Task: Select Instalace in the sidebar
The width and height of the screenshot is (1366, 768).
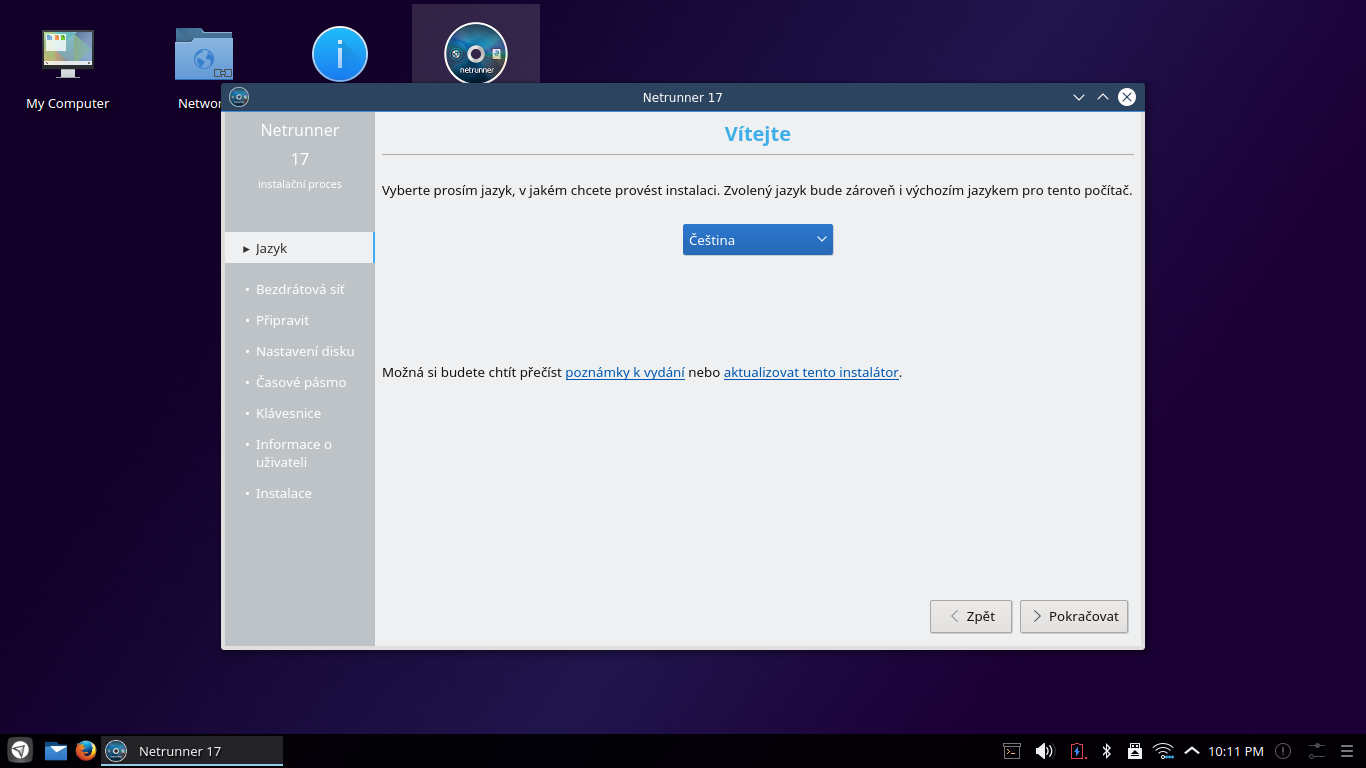Action: coord(283,493)
